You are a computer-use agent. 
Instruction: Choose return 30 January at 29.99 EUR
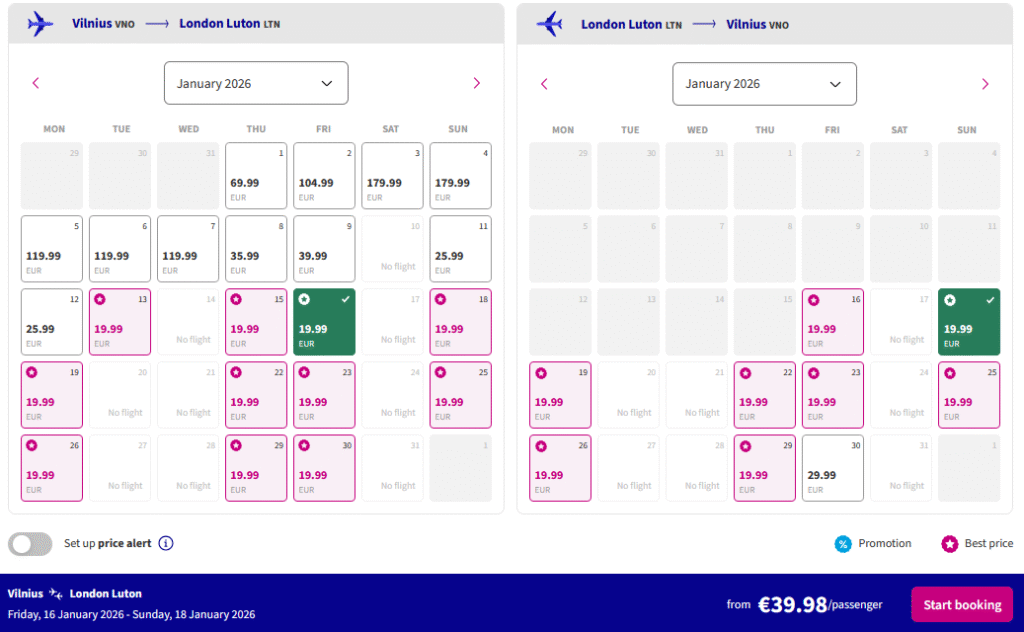[832, 468]
